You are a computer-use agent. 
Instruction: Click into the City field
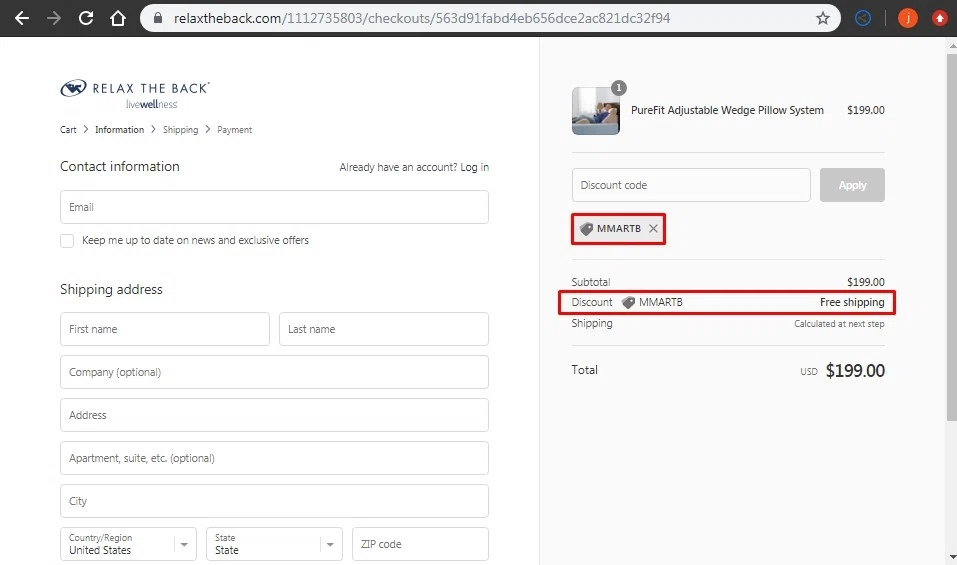click(274, 501)
